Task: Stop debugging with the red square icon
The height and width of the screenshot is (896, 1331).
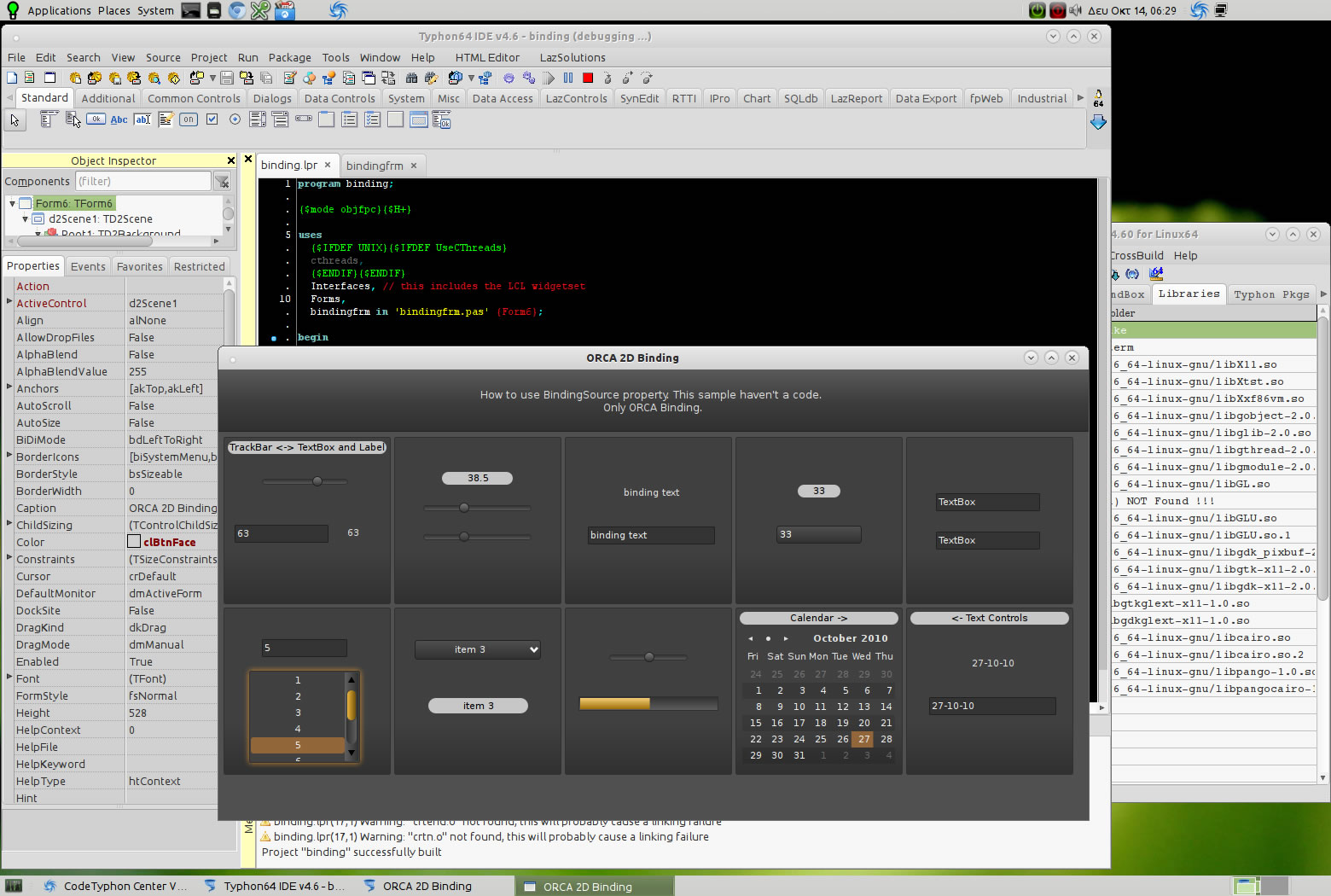Action: [x=588, y=78]
